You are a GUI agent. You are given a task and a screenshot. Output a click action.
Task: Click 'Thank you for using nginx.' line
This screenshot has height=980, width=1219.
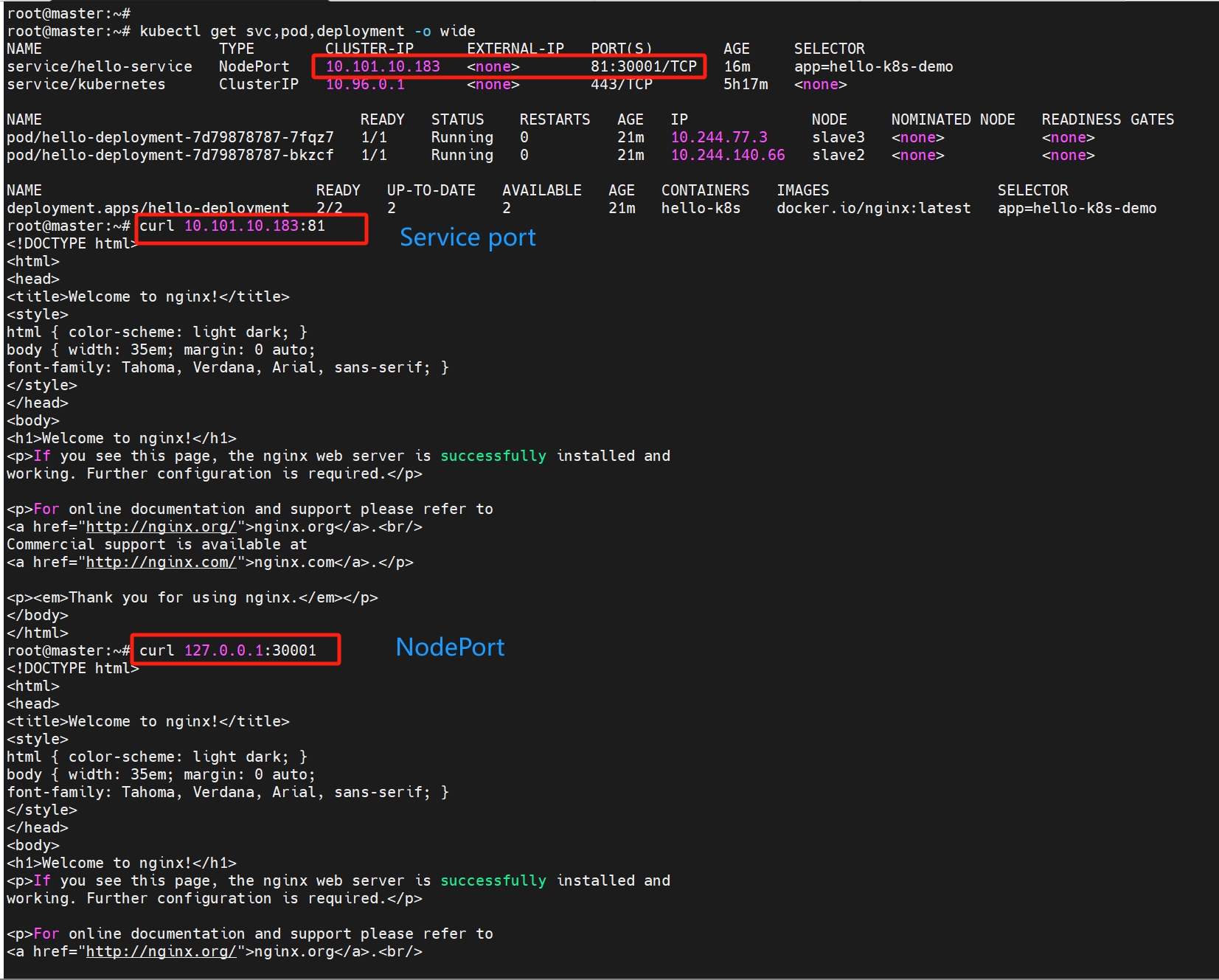click(192, 597)
